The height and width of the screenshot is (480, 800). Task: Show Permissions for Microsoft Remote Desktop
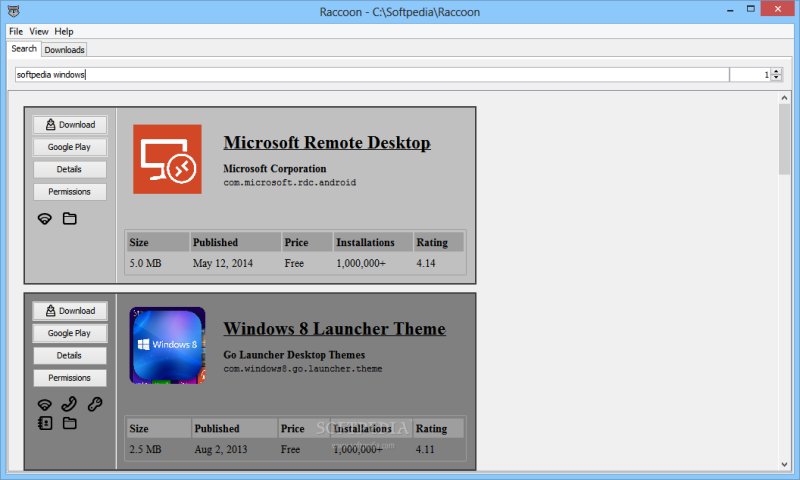point(70,192)
